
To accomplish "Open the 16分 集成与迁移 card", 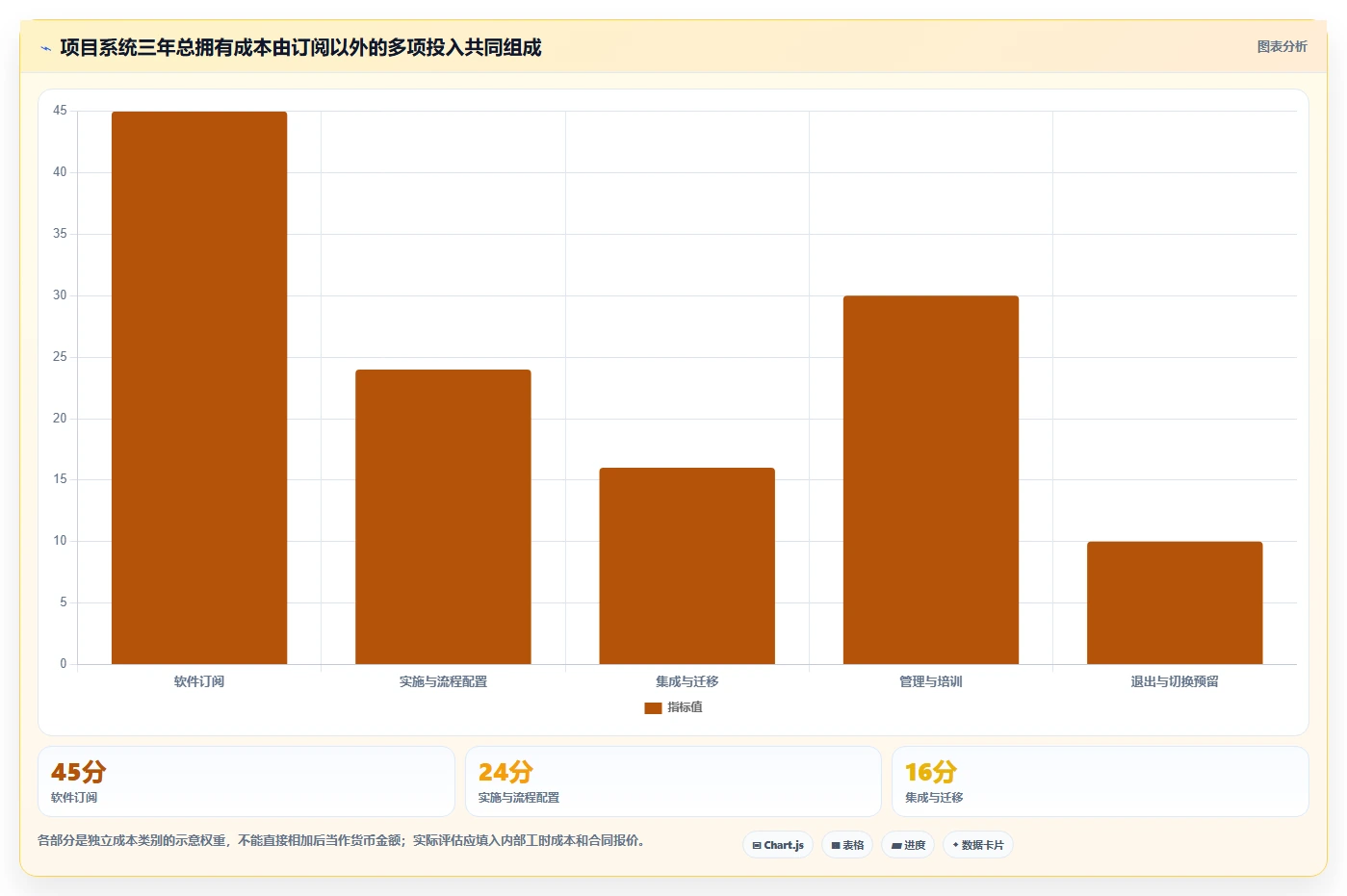I will coord(1100,781).
